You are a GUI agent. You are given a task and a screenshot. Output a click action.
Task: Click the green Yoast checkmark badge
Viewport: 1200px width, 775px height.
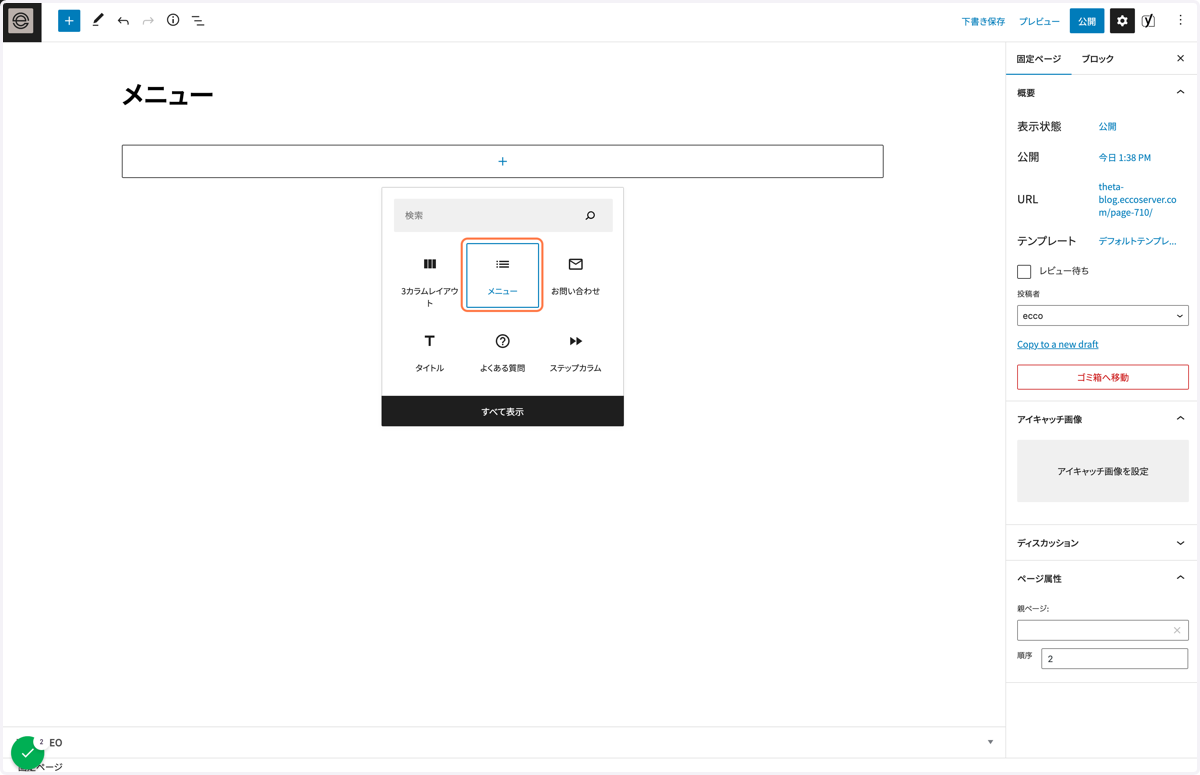coord(27,753)
